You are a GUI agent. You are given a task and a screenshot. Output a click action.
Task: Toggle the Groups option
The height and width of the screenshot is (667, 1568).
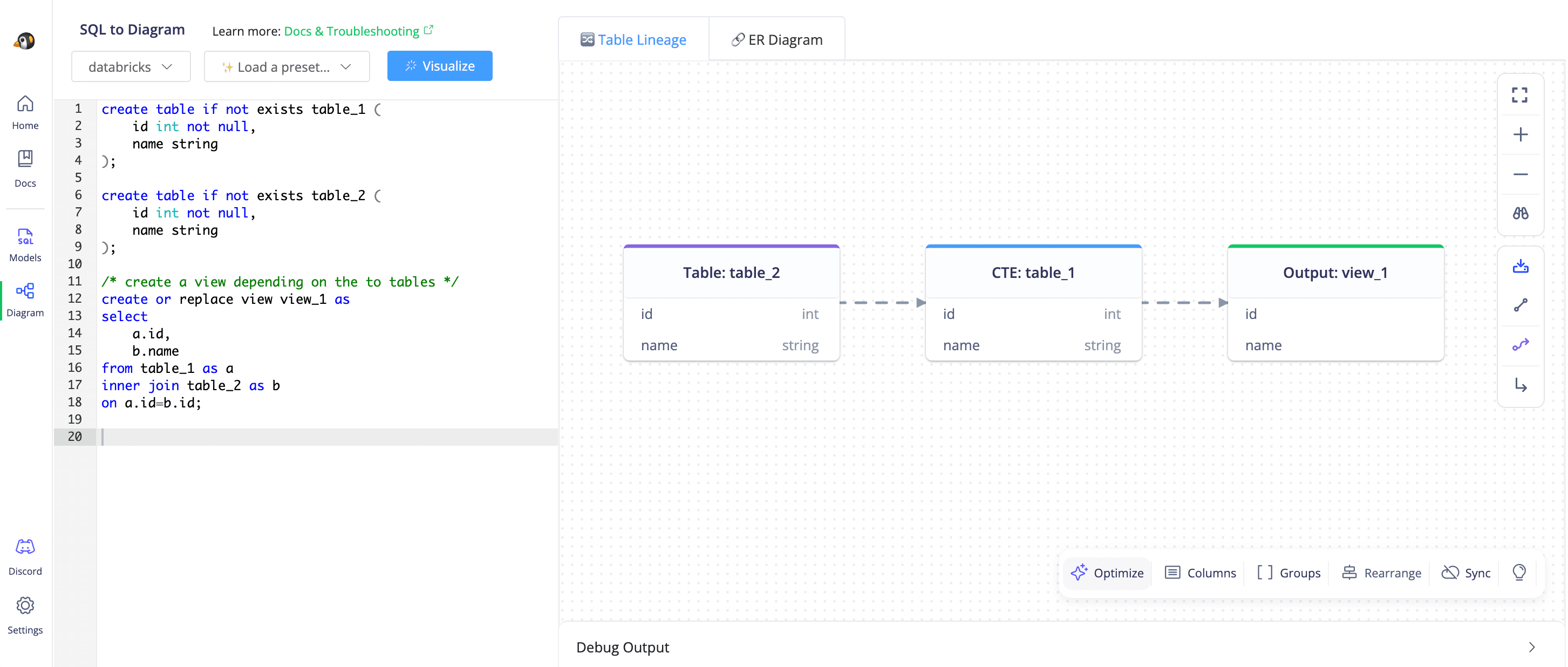click(x=1289, y=573)
